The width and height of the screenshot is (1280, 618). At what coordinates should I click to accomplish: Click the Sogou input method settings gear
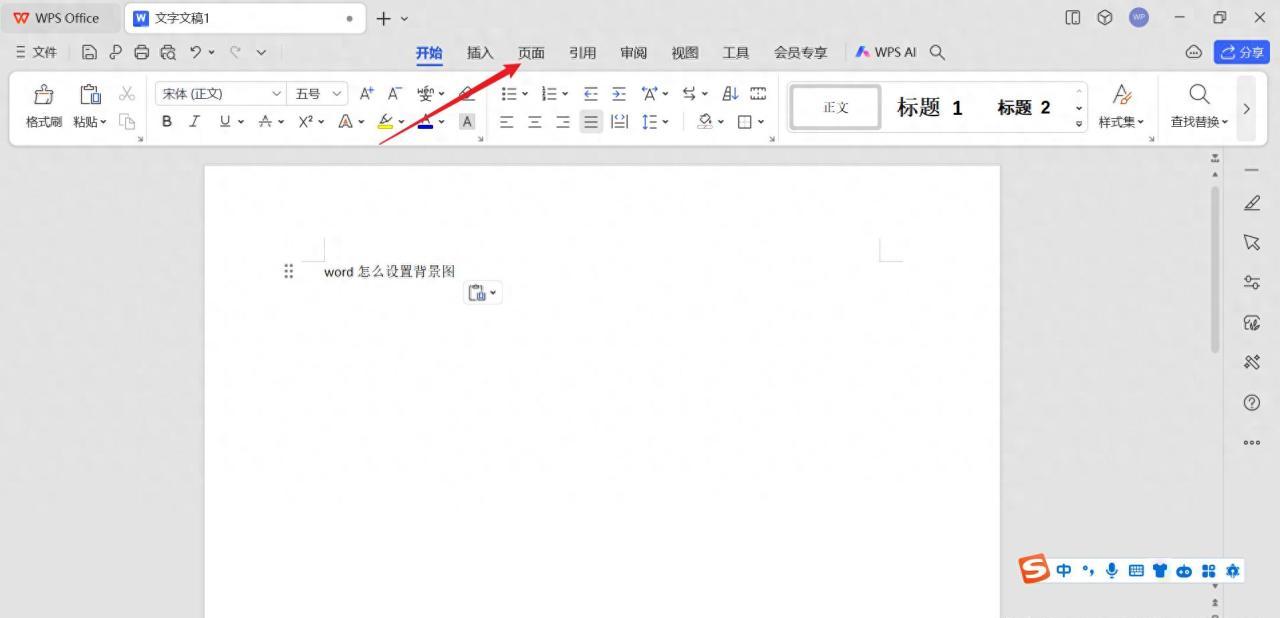(1233, 570)
